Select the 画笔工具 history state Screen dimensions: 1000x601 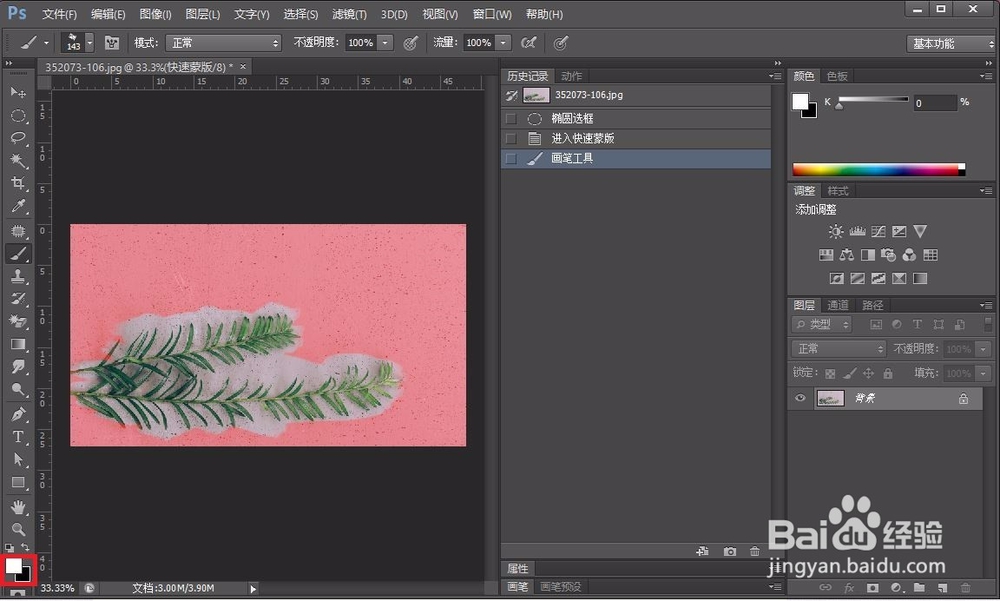pyautogui.click(x=636, y=159)
